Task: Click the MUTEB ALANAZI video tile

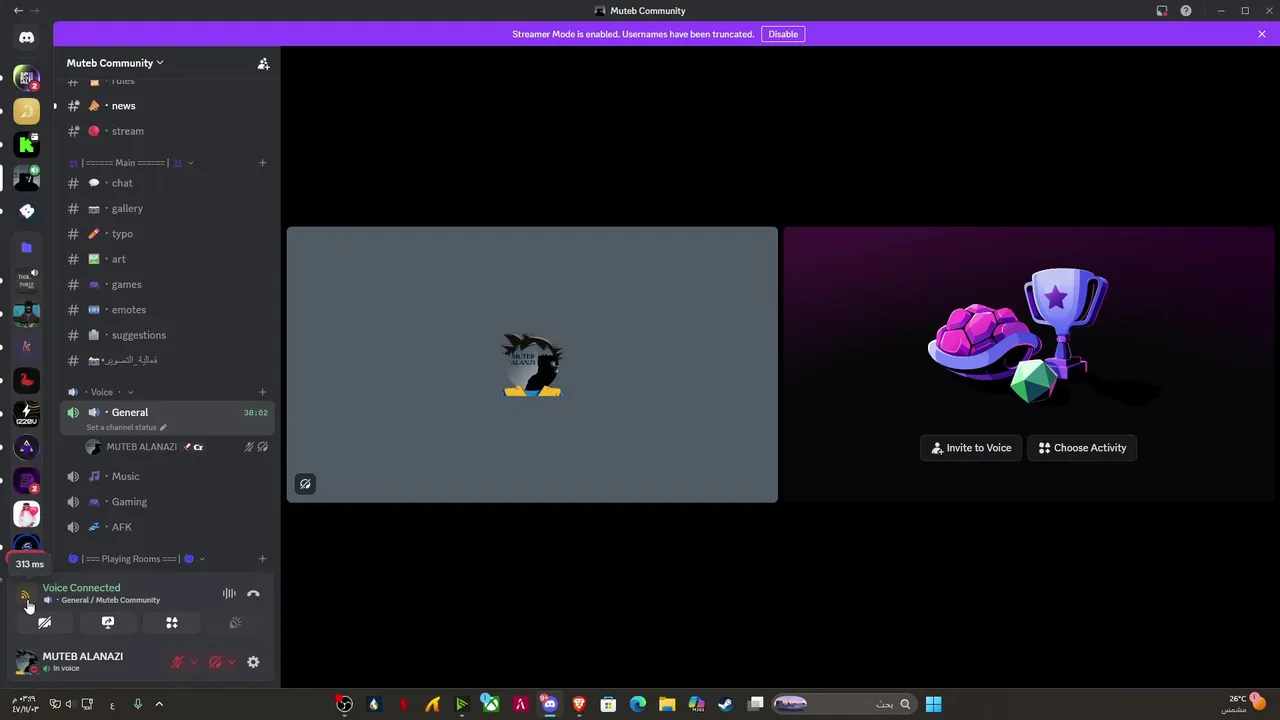Action: click(532, 365)
